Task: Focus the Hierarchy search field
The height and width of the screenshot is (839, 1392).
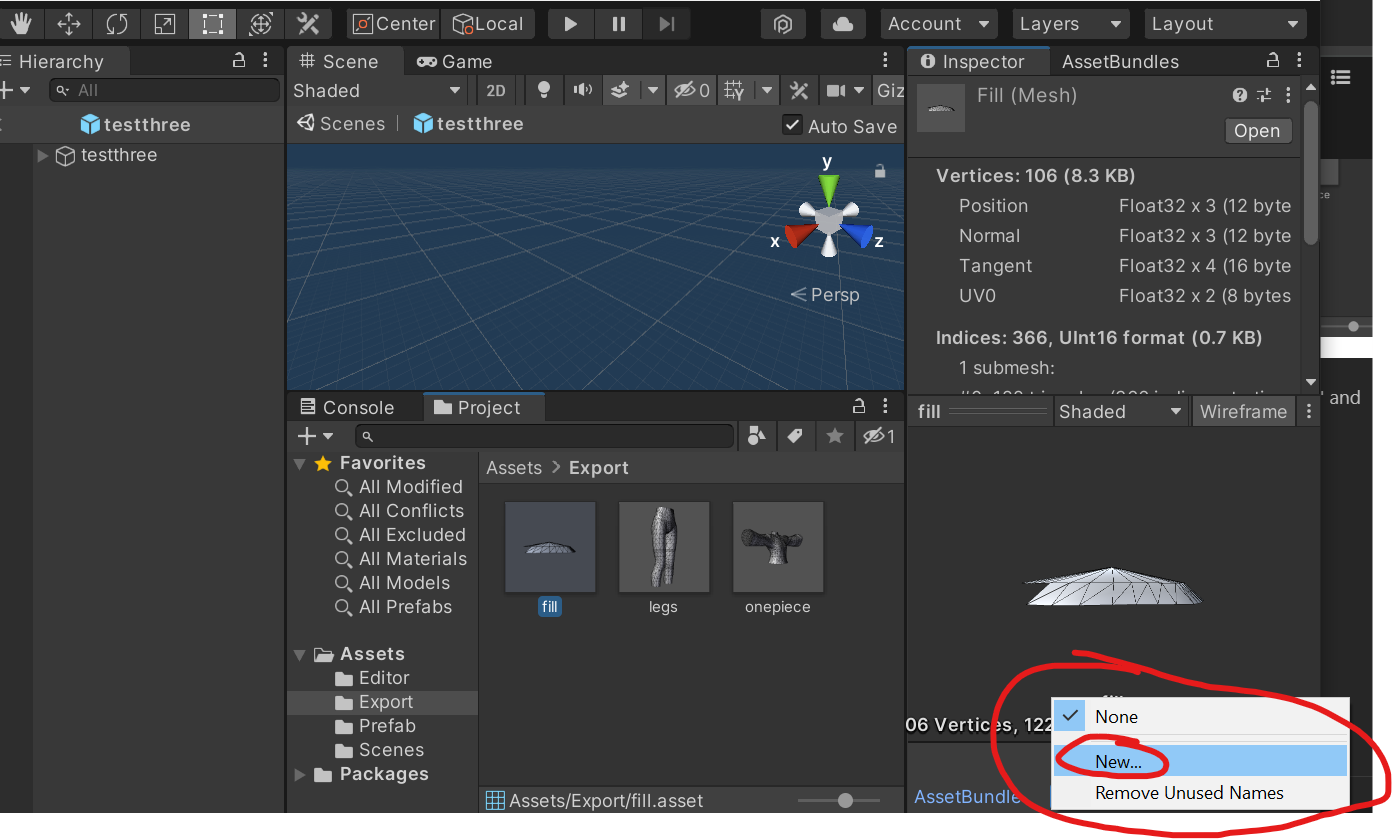Action: coord(165,90)
